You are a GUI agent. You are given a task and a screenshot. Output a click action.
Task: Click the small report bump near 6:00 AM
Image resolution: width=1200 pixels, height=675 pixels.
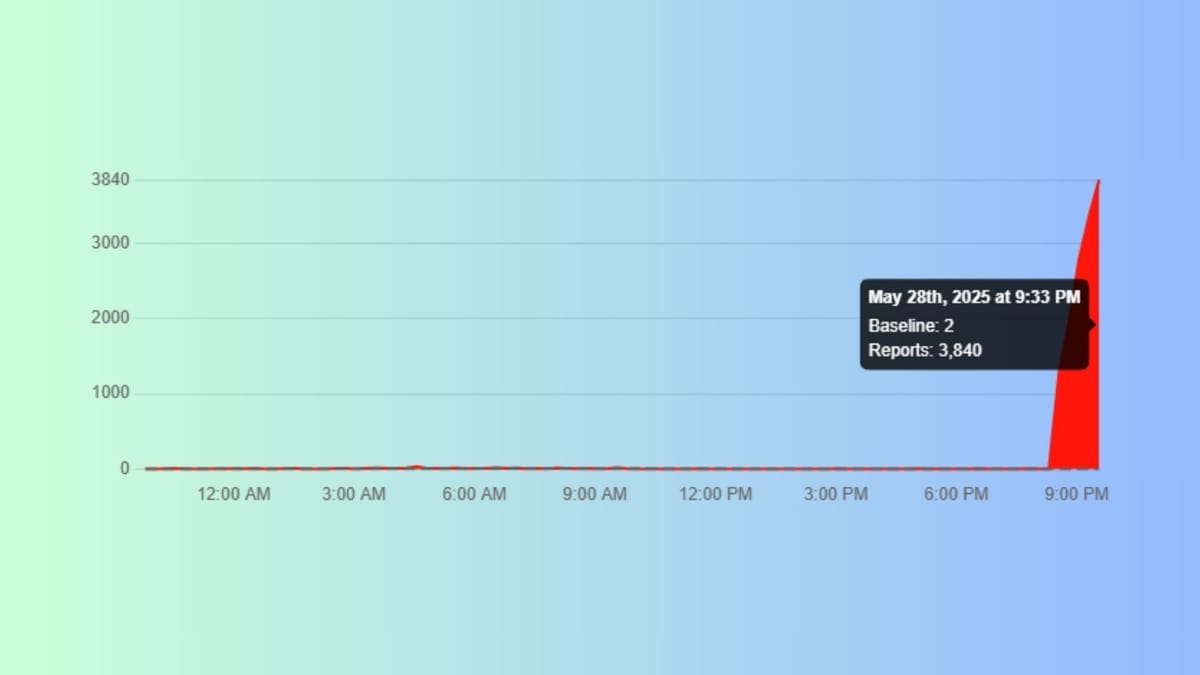point(415,465)
